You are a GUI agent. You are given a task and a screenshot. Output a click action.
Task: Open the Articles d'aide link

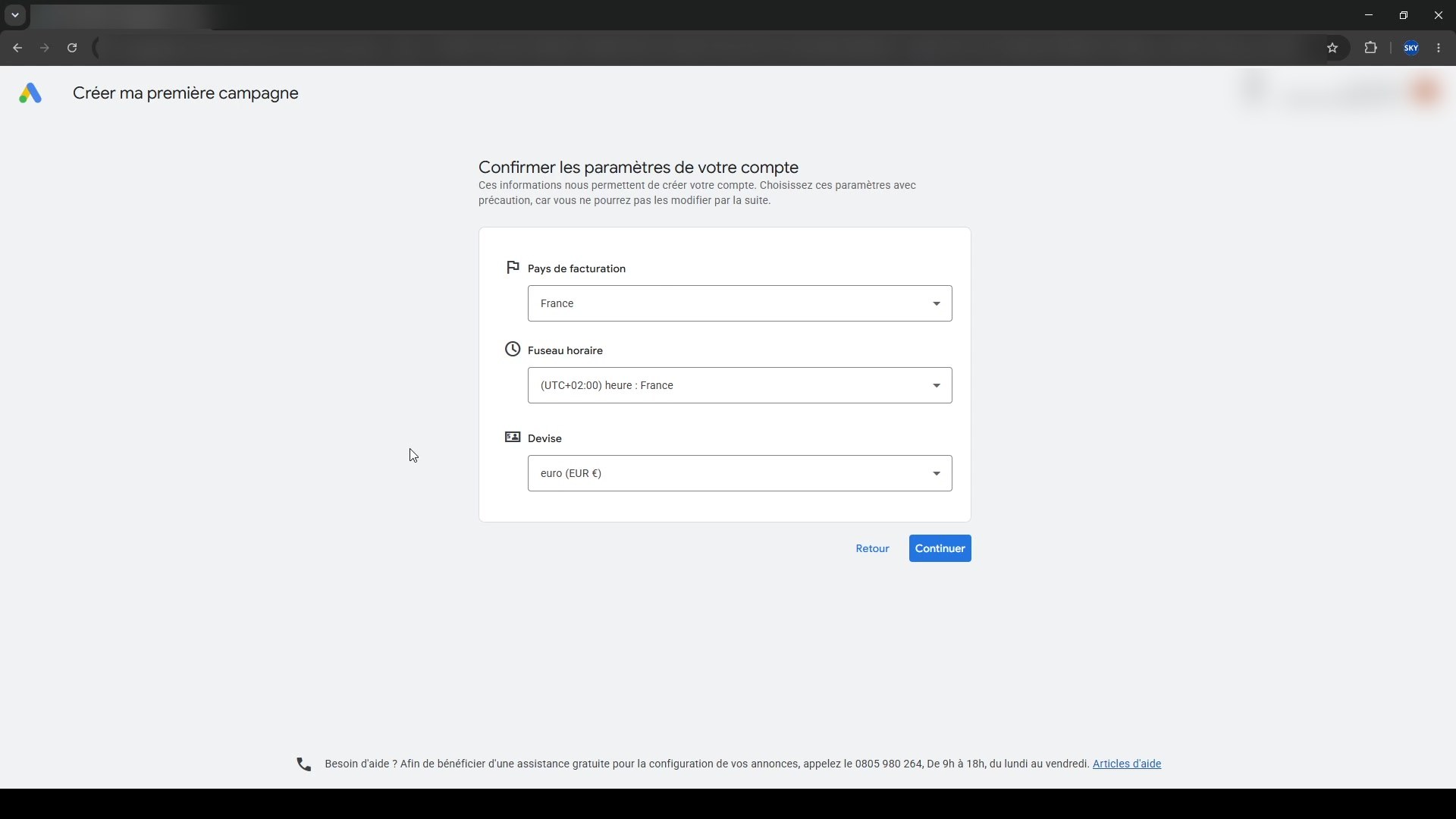point(1126,764)
